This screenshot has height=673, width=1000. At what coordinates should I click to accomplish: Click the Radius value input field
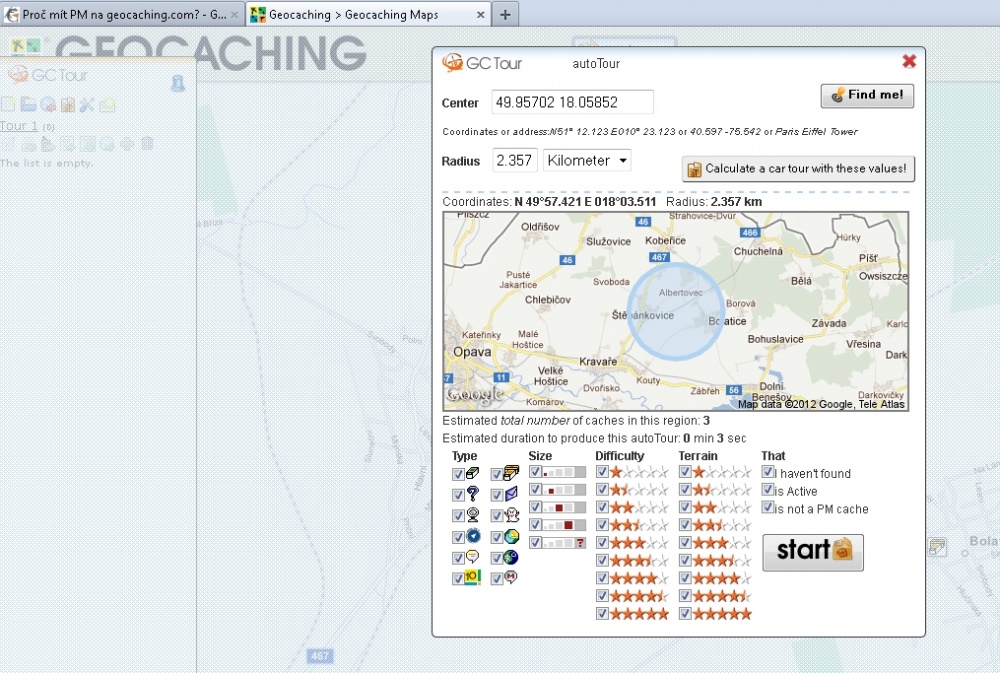(515, 160)
